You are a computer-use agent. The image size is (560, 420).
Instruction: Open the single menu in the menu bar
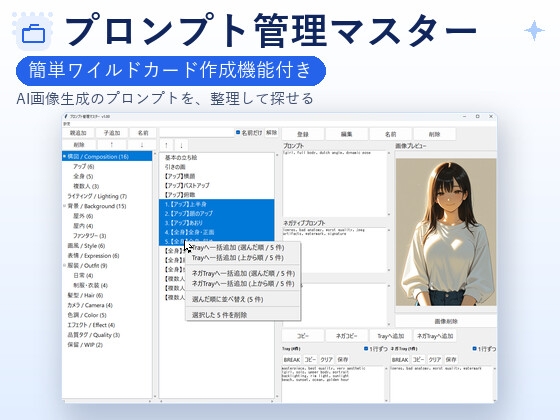(x=67, y=124)
